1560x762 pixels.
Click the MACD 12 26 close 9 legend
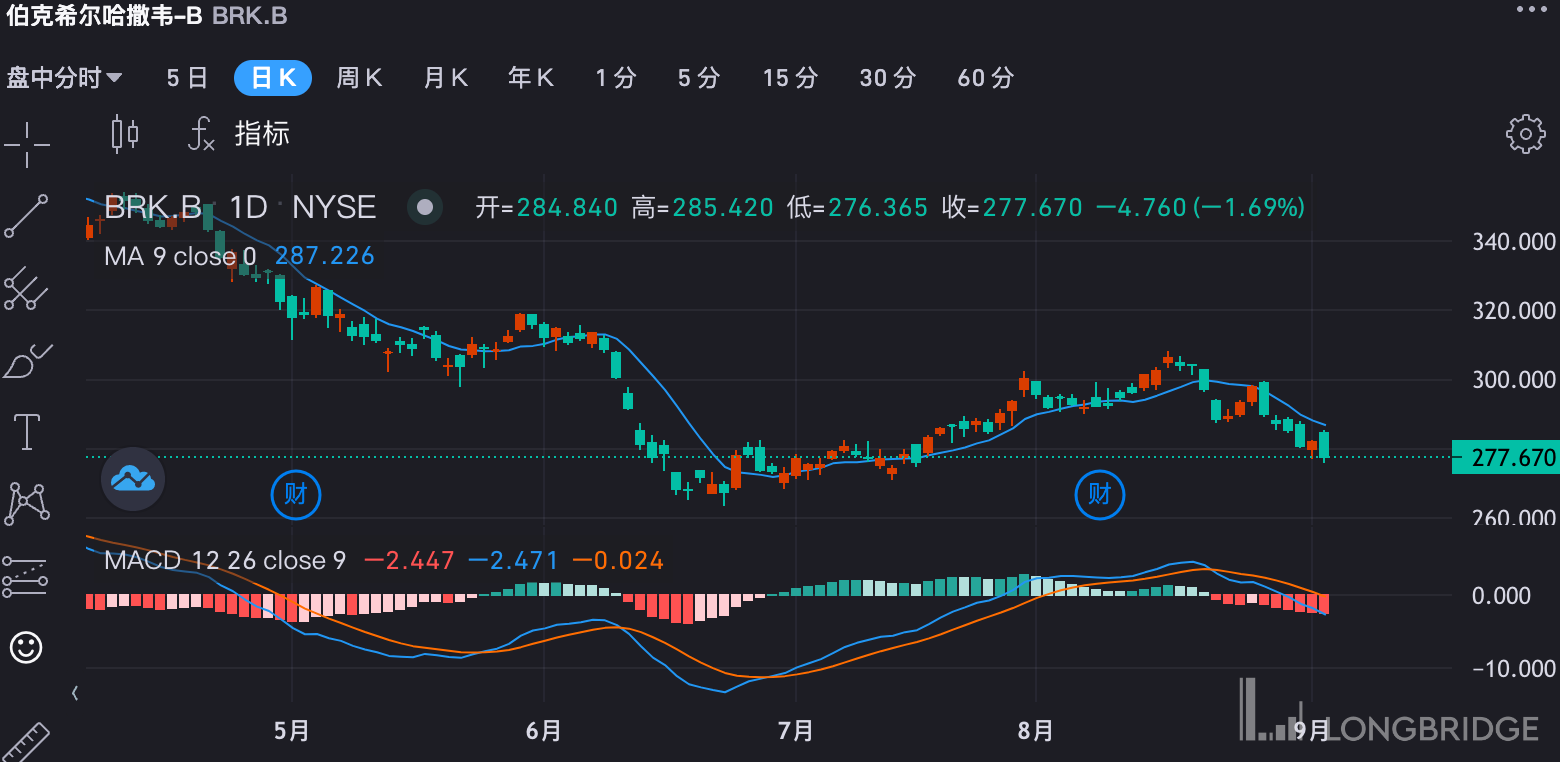point(225,560)
